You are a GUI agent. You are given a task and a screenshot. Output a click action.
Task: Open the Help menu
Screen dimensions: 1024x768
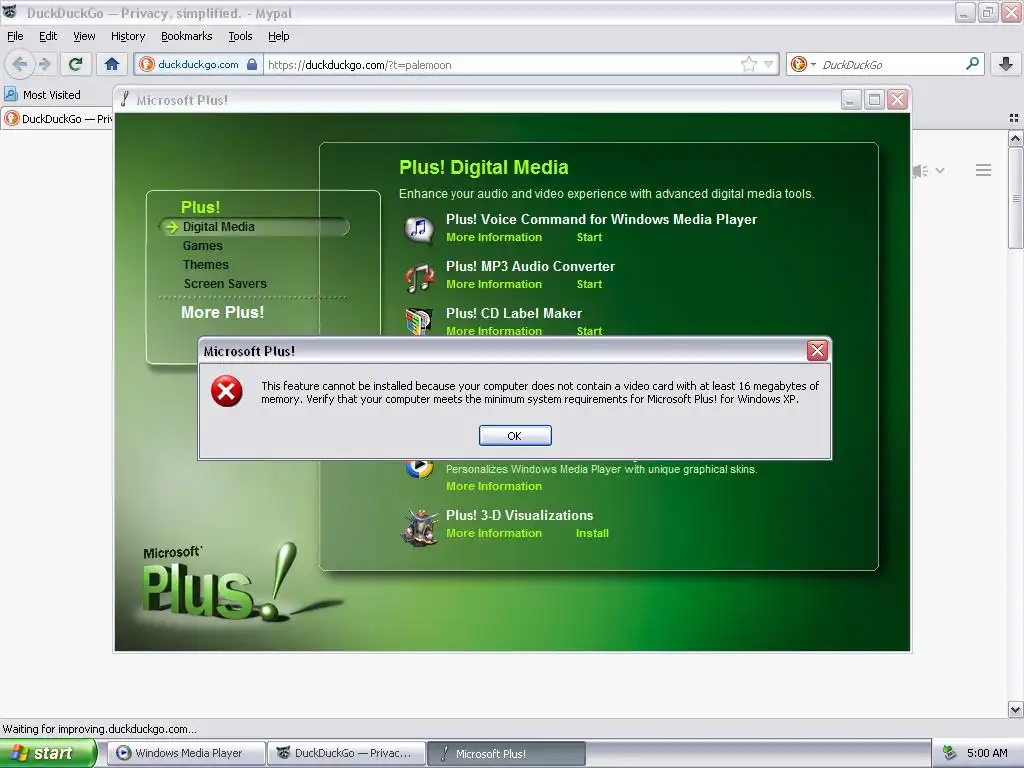click(x=278, y=36)
